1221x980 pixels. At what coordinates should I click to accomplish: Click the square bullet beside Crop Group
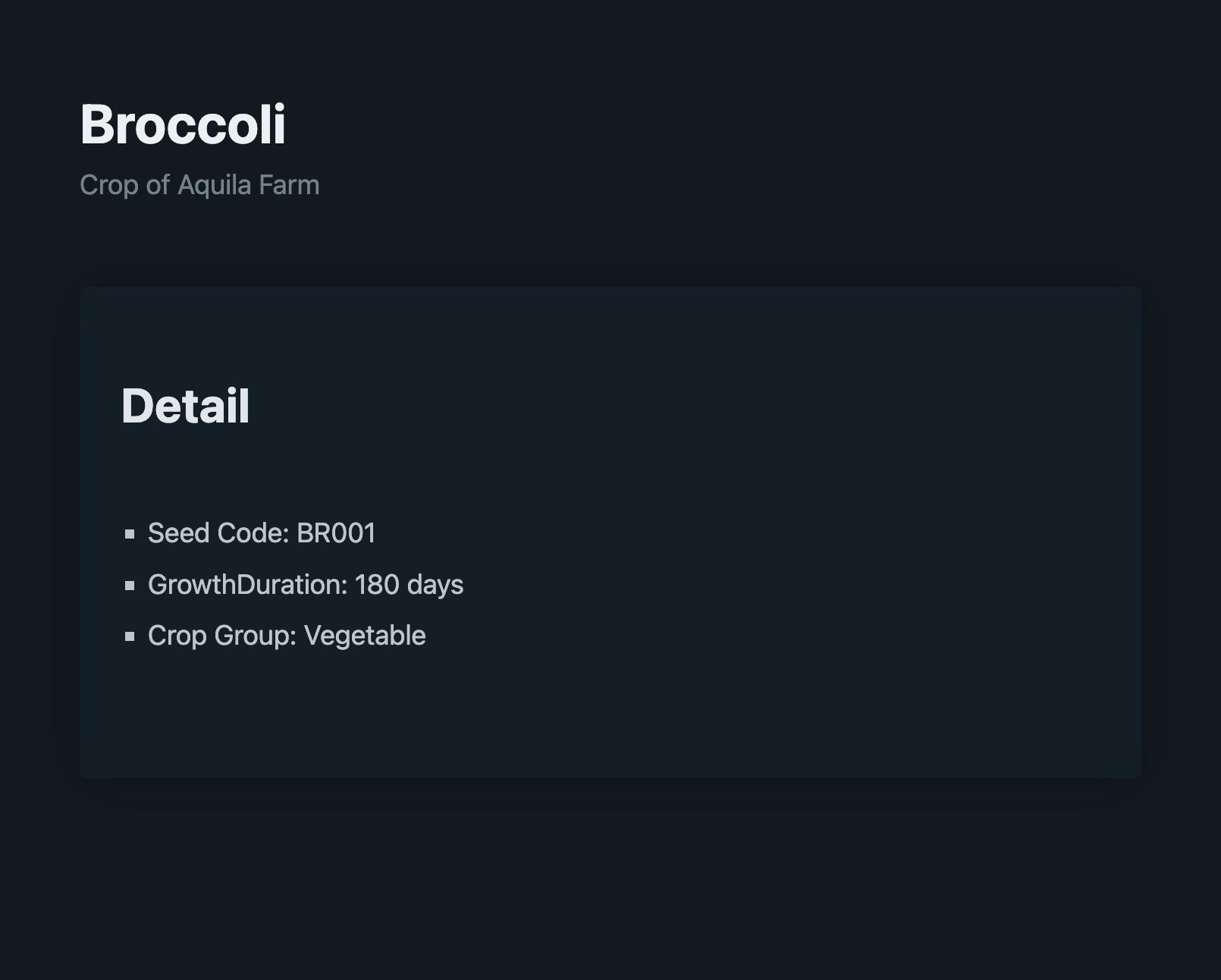130,636
